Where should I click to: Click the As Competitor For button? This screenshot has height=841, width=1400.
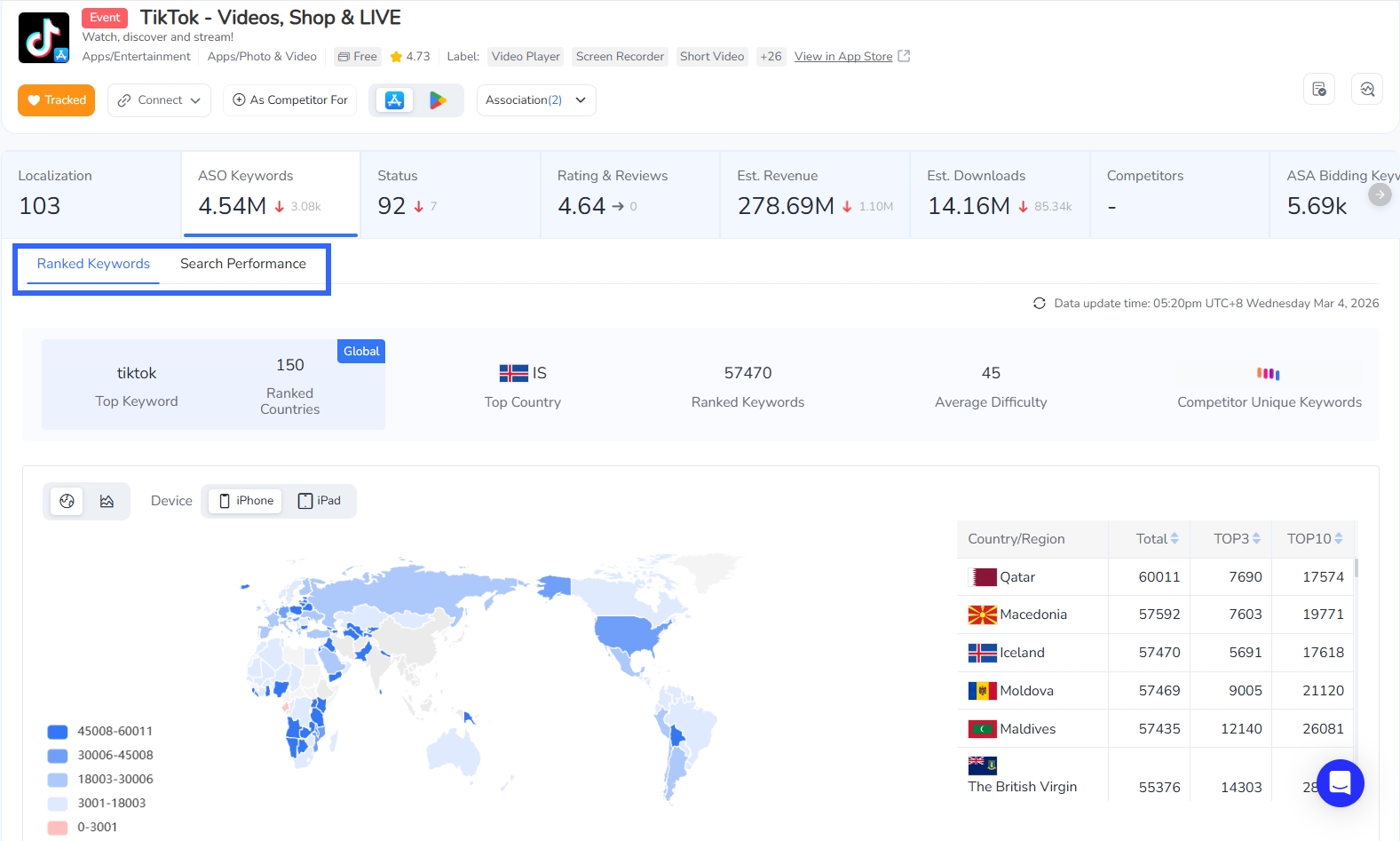289,100
